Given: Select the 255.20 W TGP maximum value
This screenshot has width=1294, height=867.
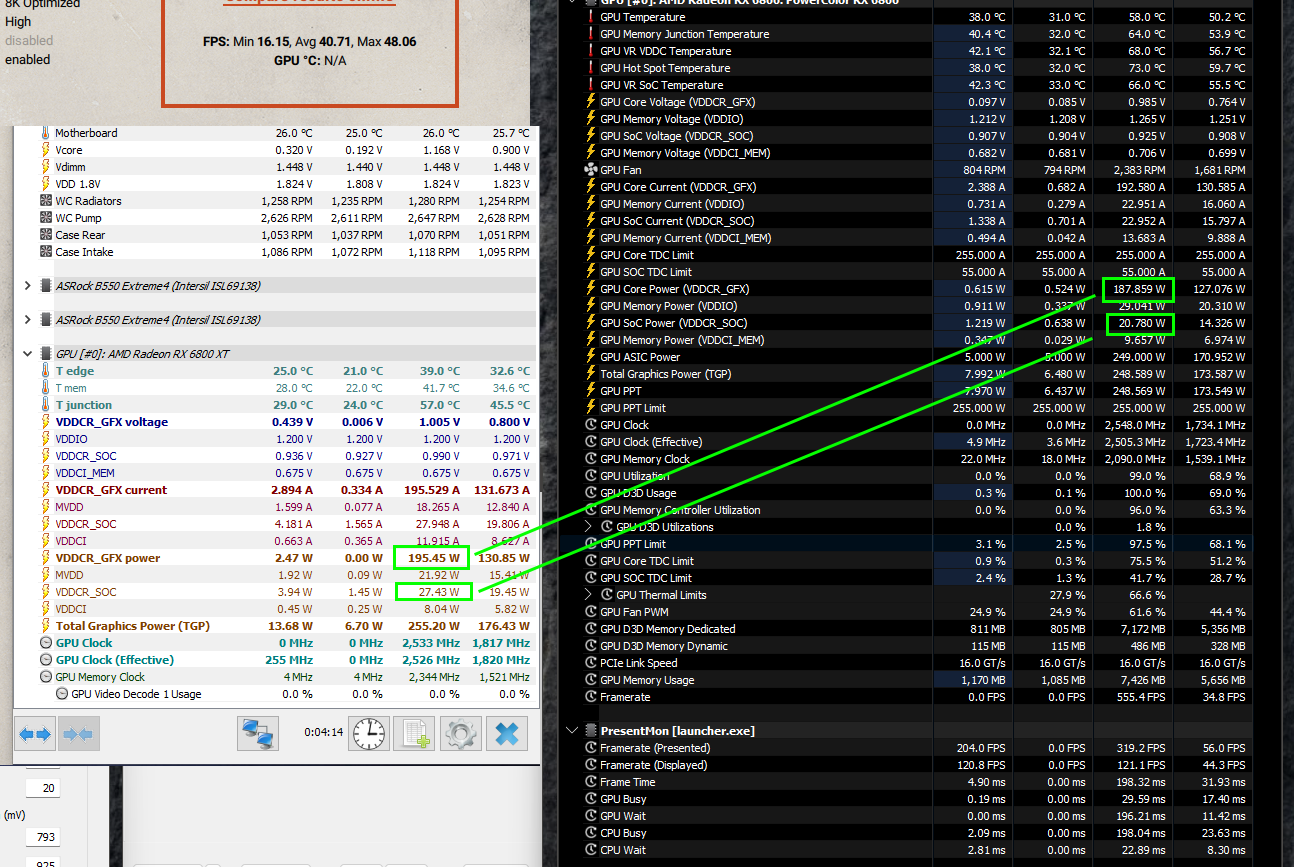Looking at the screenshot, I should pyautogui.click(x=432, y=626).
